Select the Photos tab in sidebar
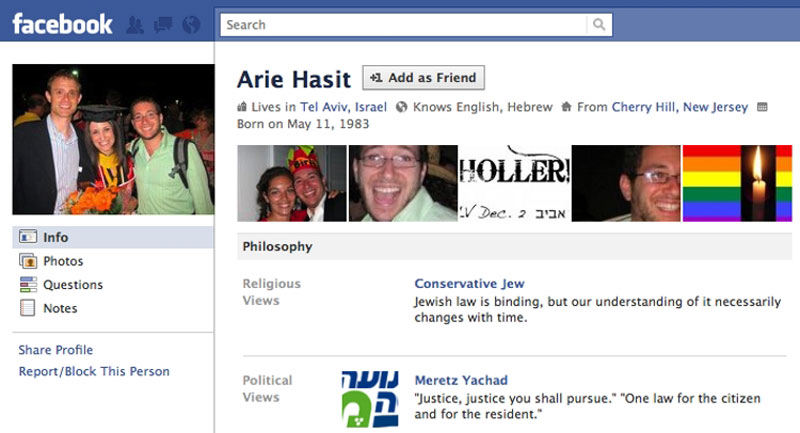800x433 pixels. pos(113,261)
